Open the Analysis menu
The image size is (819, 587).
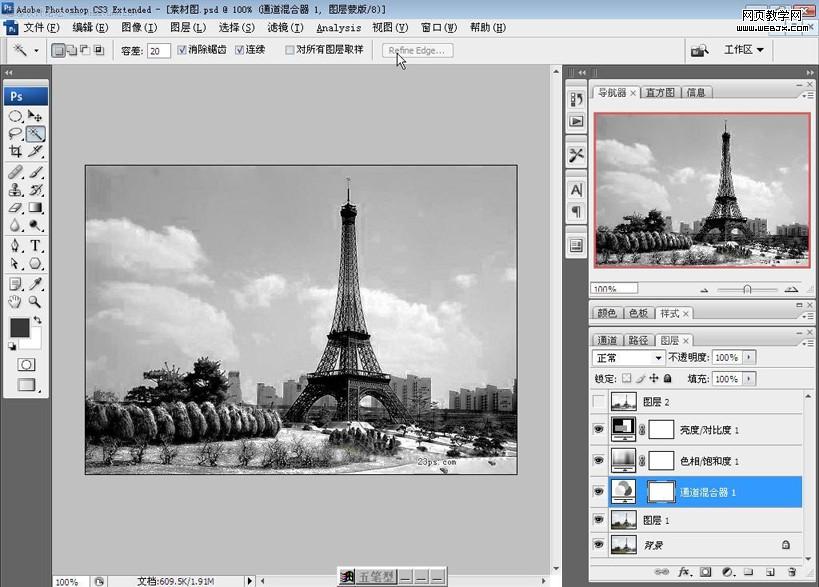click(338, 28)
